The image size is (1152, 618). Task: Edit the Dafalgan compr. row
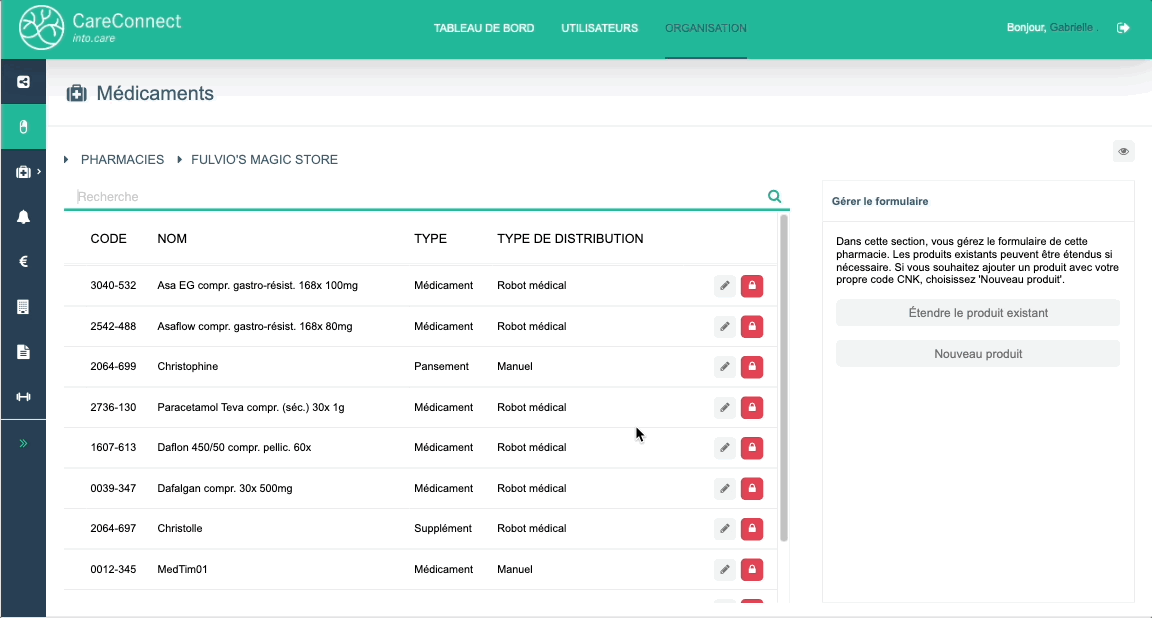pos(724,489)
